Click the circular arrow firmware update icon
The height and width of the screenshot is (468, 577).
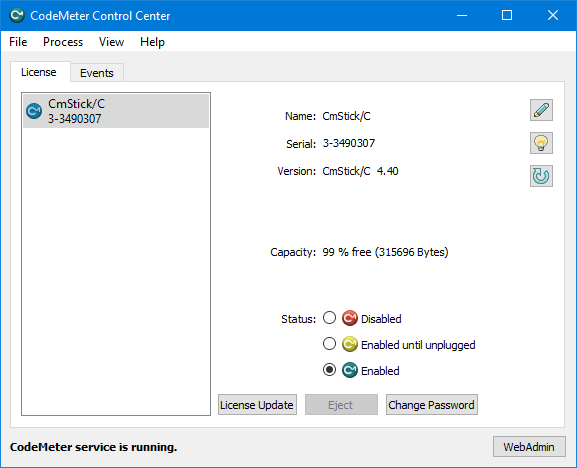(541, 176)
